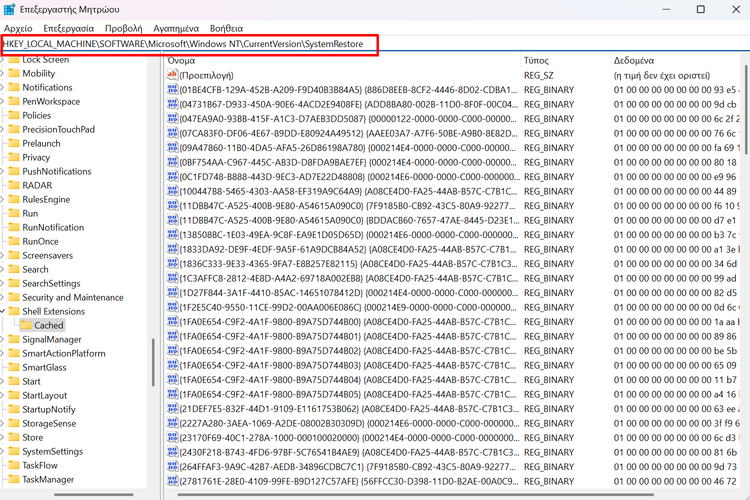Expand the Notifications tree node arrow
The height and width of the screenshot is (500, 750).
click(2, 88)
